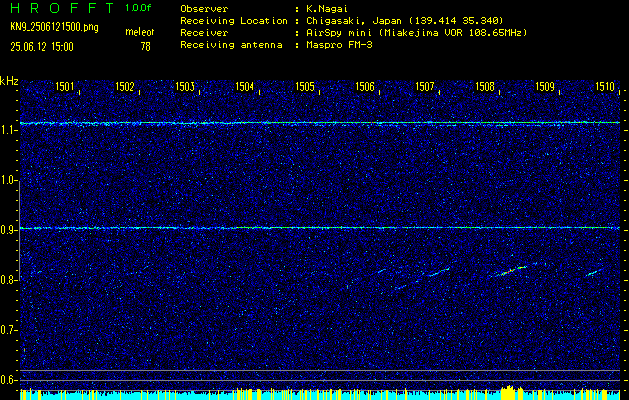Image resolution: width=629 pixels, height=400 pixels.
Task: Click the meteor count value 78
Action: click(145, 47)
